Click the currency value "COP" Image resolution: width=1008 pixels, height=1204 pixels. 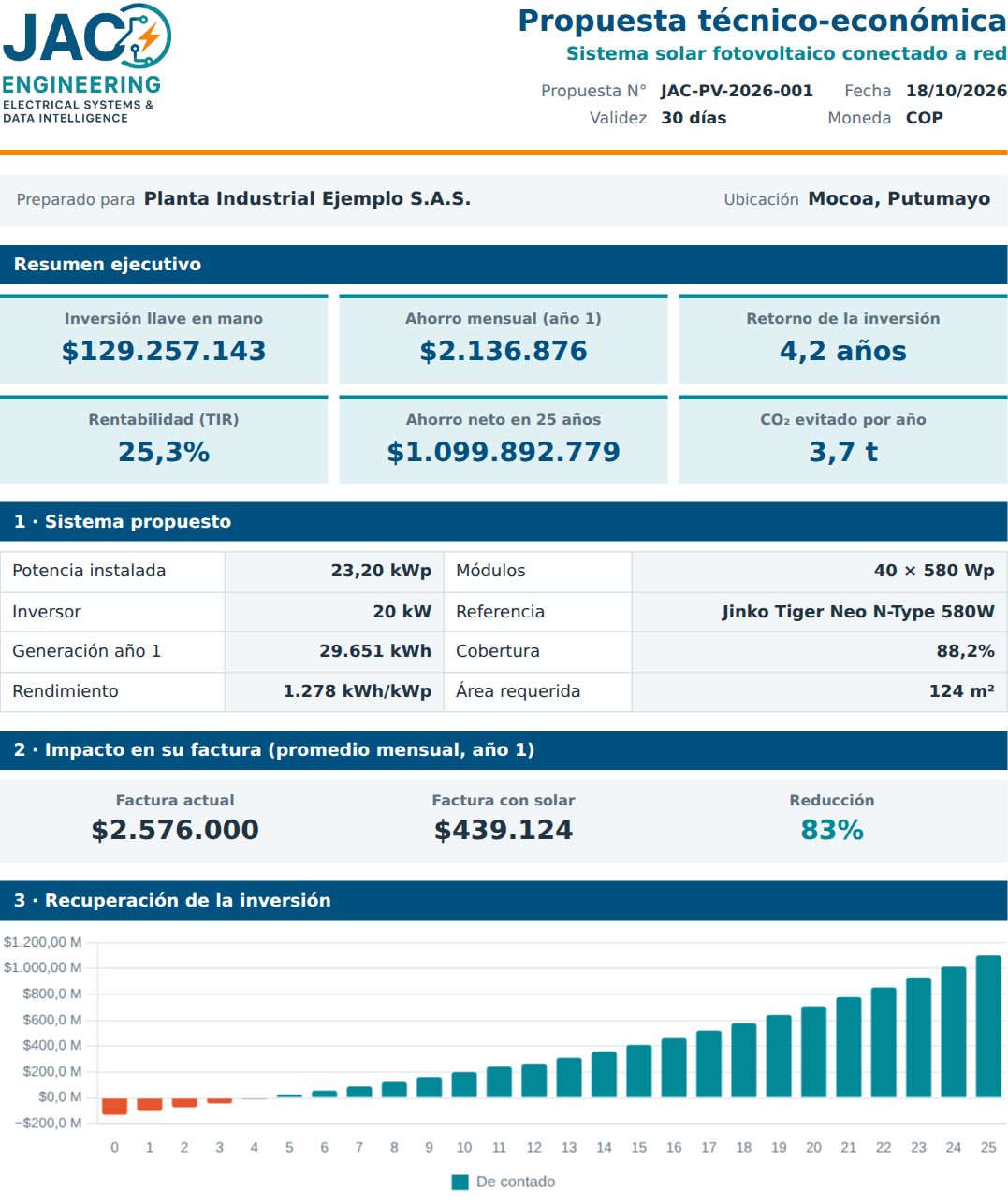[x=925, y=118]
